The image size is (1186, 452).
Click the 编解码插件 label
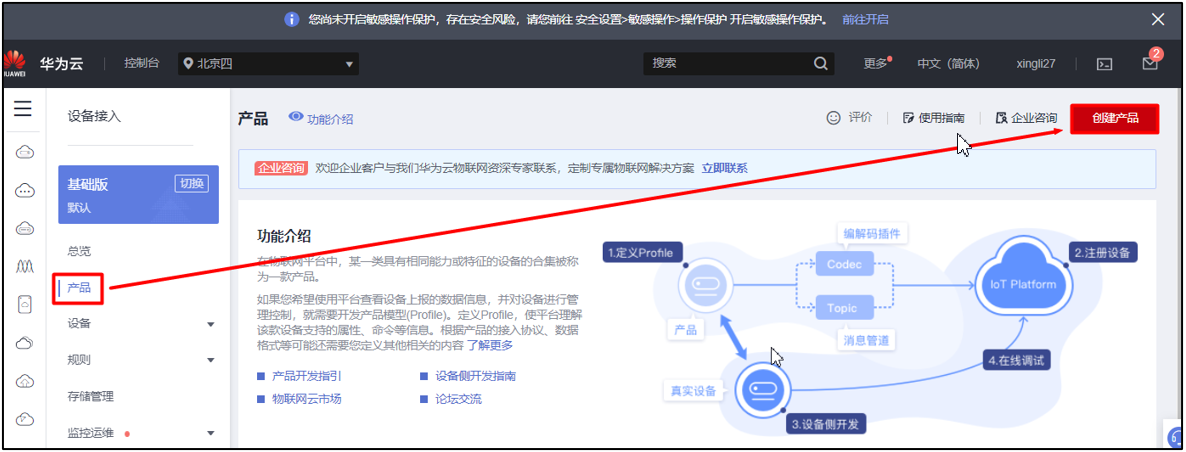(872, 233)
